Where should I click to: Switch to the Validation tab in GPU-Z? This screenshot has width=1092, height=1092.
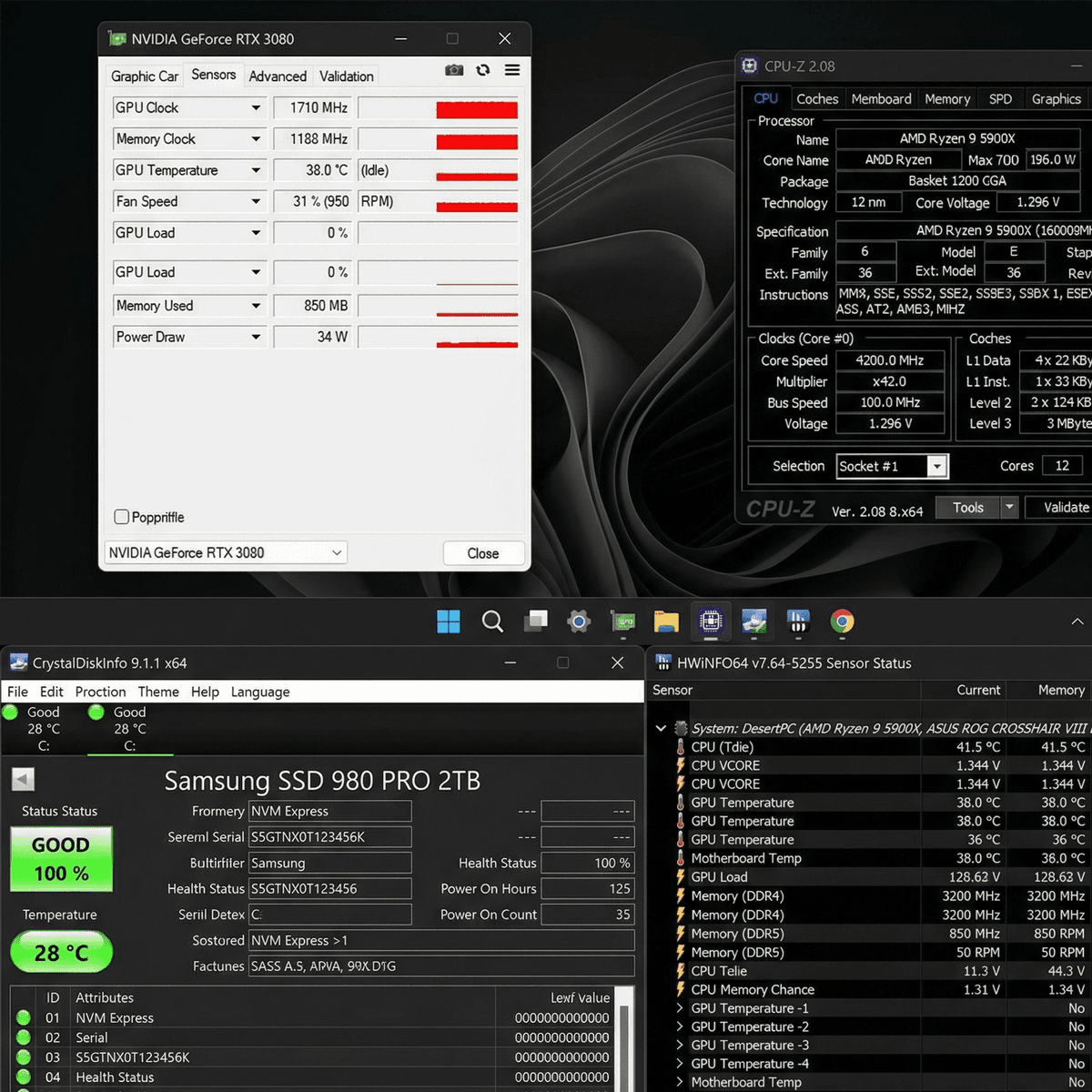coord(346,76)
